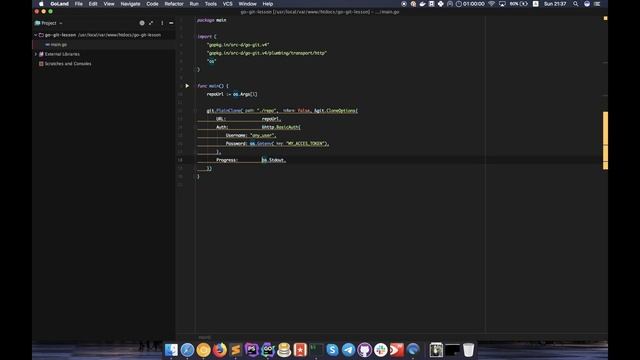Open PhpStorm from the dock

tap(252, 350)
